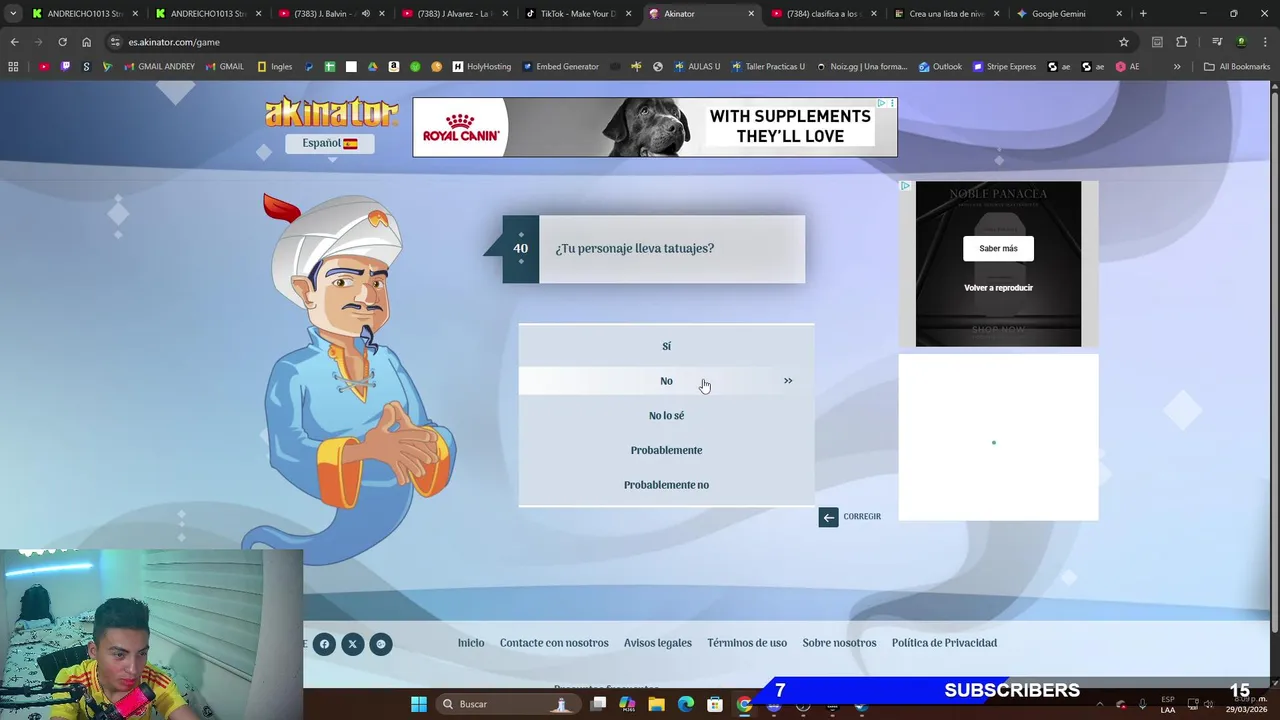Choose the "No lo sé" answer

(x=666, y=416)
